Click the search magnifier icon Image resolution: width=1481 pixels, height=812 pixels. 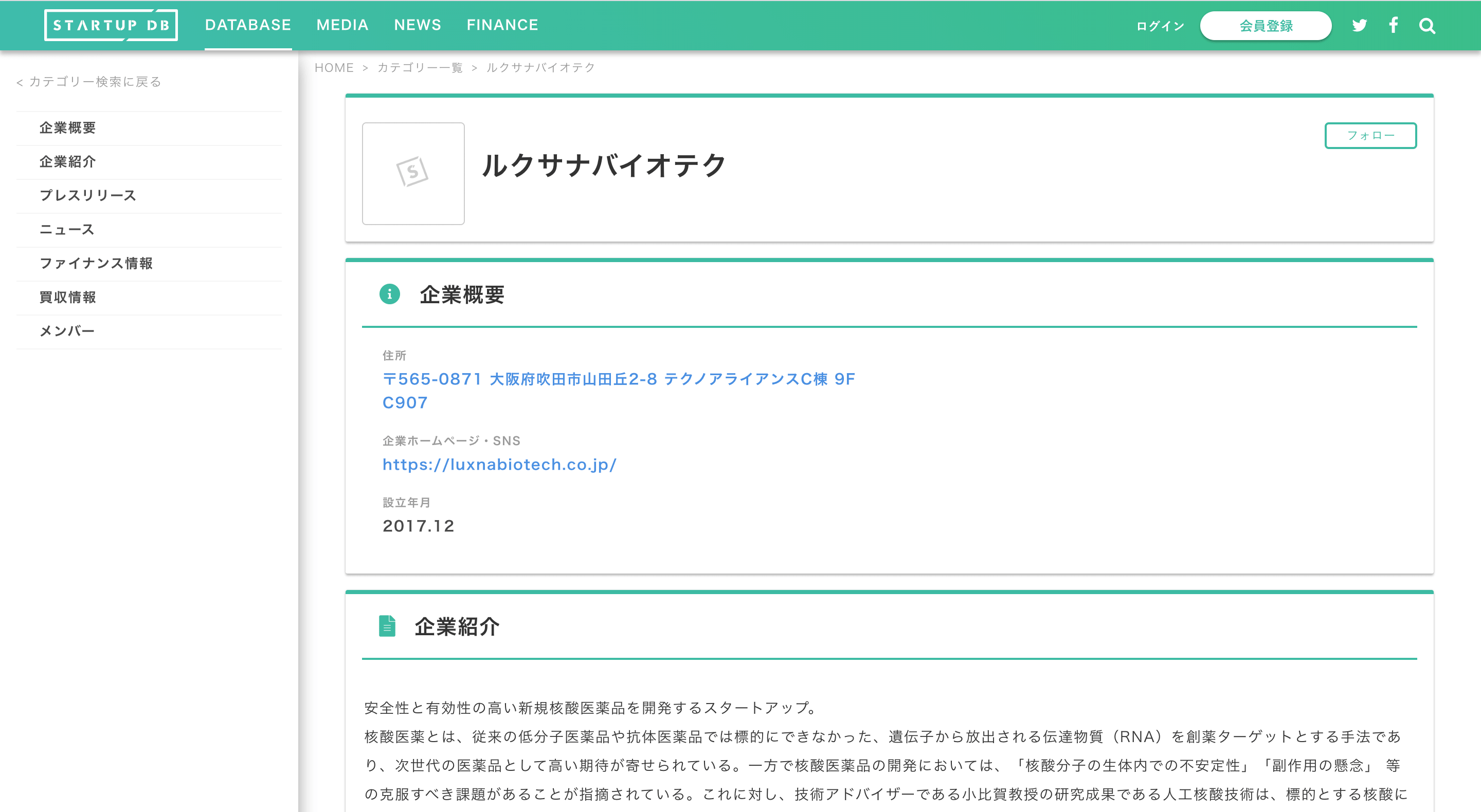pos(1428,25)
